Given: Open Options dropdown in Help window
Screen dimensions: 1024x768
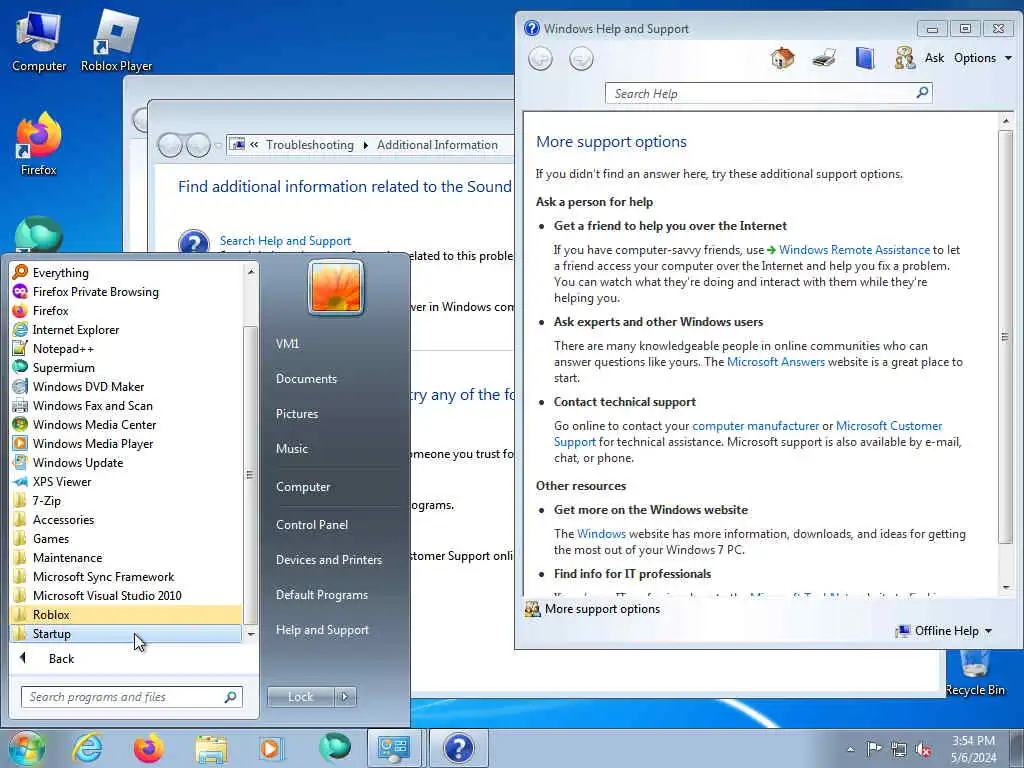Looking at the screenshot, I should click(x=982, y=58).
